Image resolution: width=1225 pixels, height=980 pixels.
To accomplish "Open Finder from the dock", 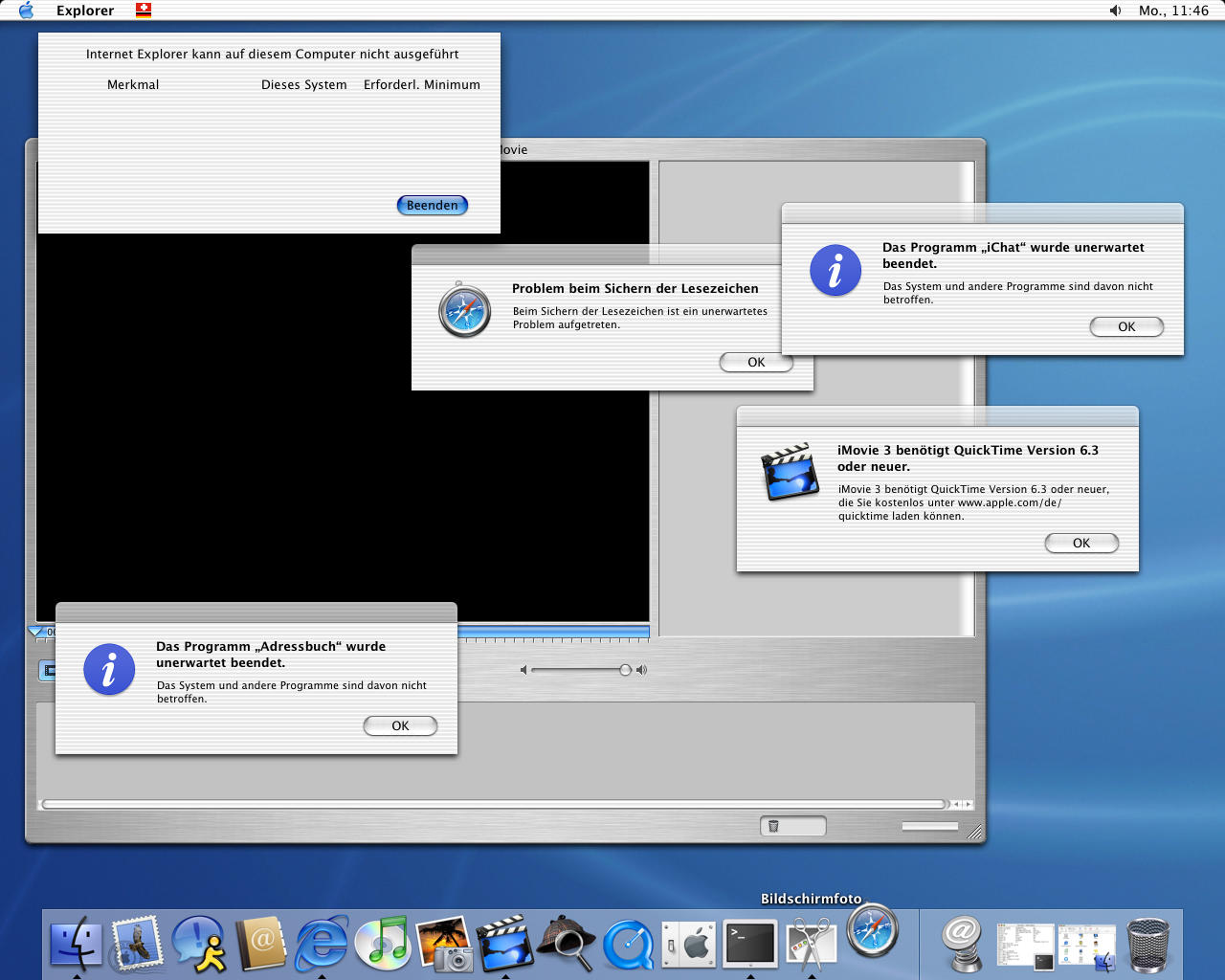I will pos(76,944).
